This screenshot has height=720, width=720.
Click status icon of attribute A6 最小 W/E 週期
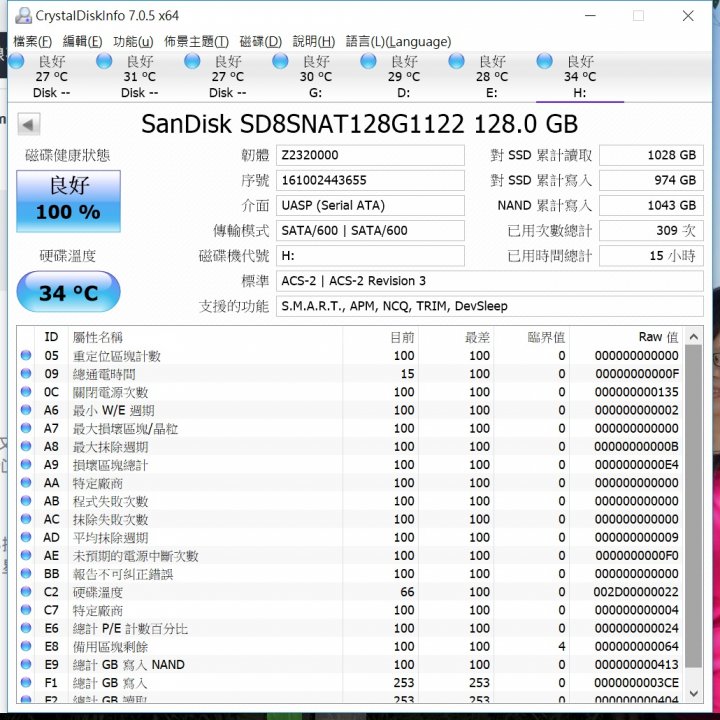click(x=26, y=410)
